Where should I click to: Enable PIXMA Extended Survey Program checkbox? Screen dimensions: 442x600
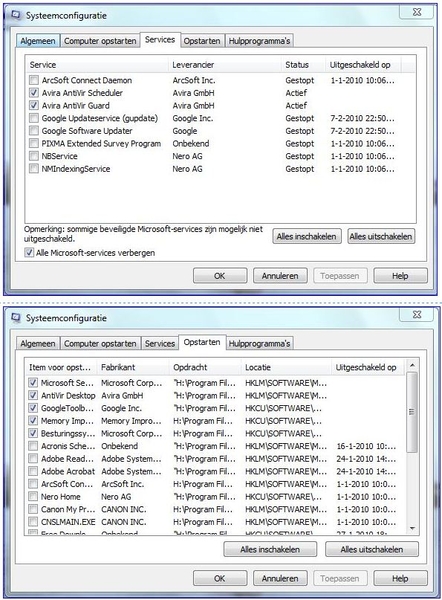tap(34, 143)
